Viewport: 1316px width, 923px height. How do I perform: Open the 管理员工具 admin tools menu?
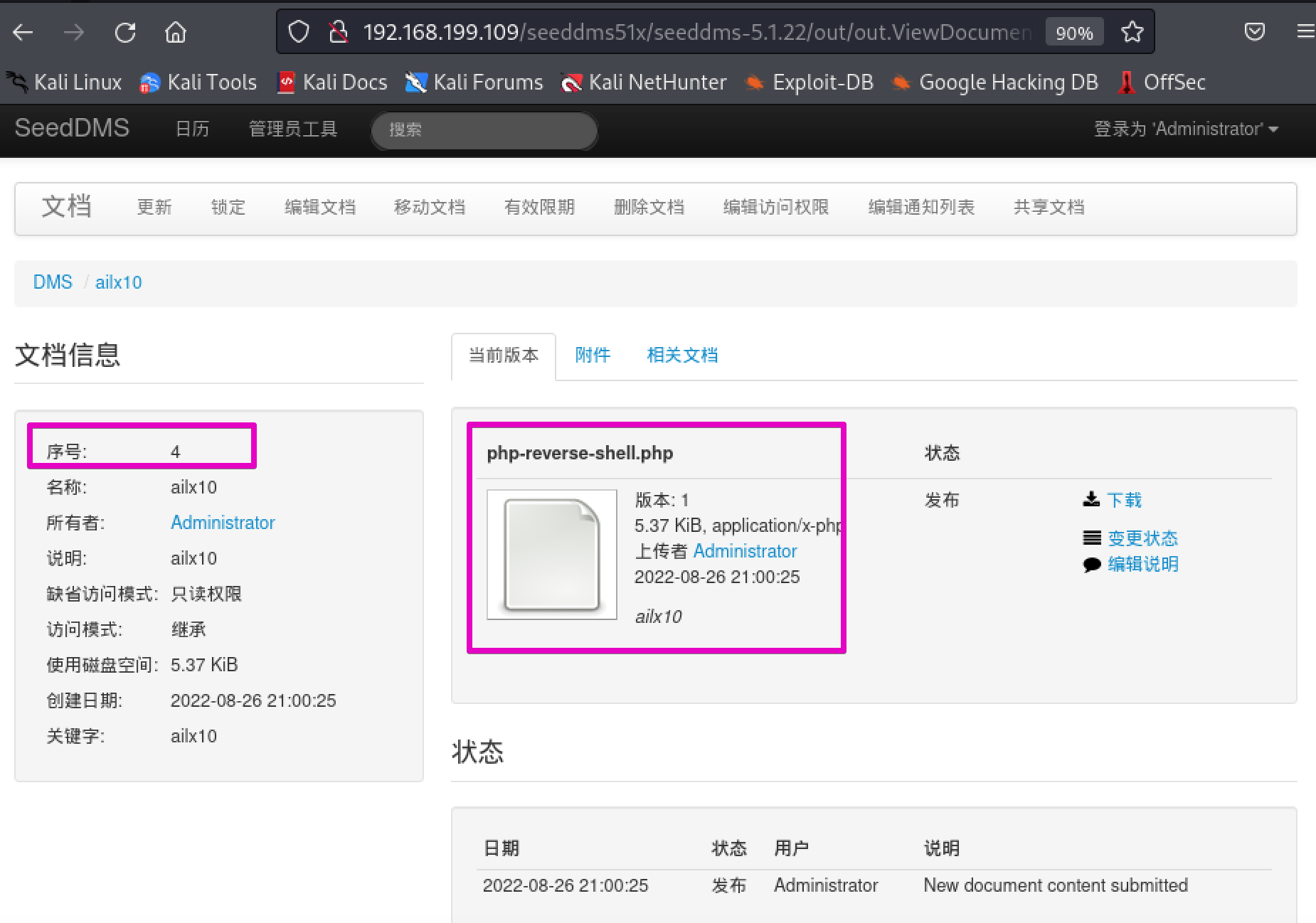tap(292, 129)
